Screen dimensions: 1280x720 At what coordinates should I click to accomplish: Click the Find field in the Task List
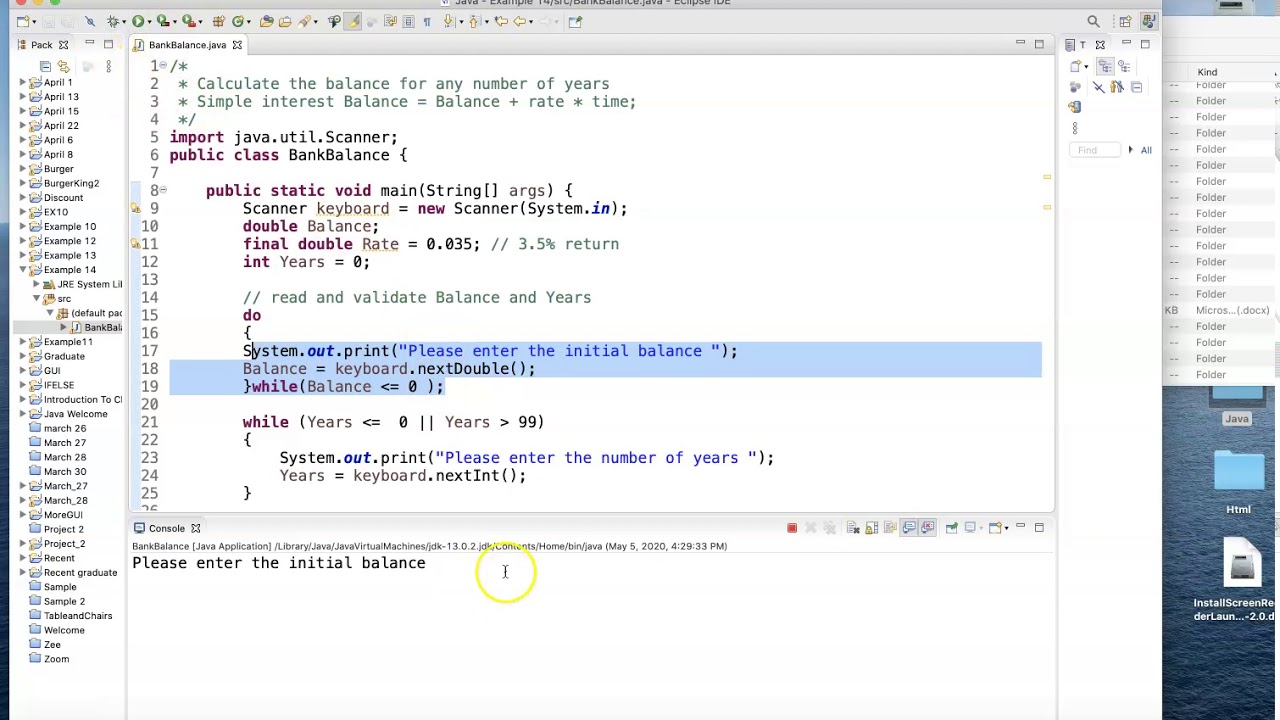[1095, 150]
